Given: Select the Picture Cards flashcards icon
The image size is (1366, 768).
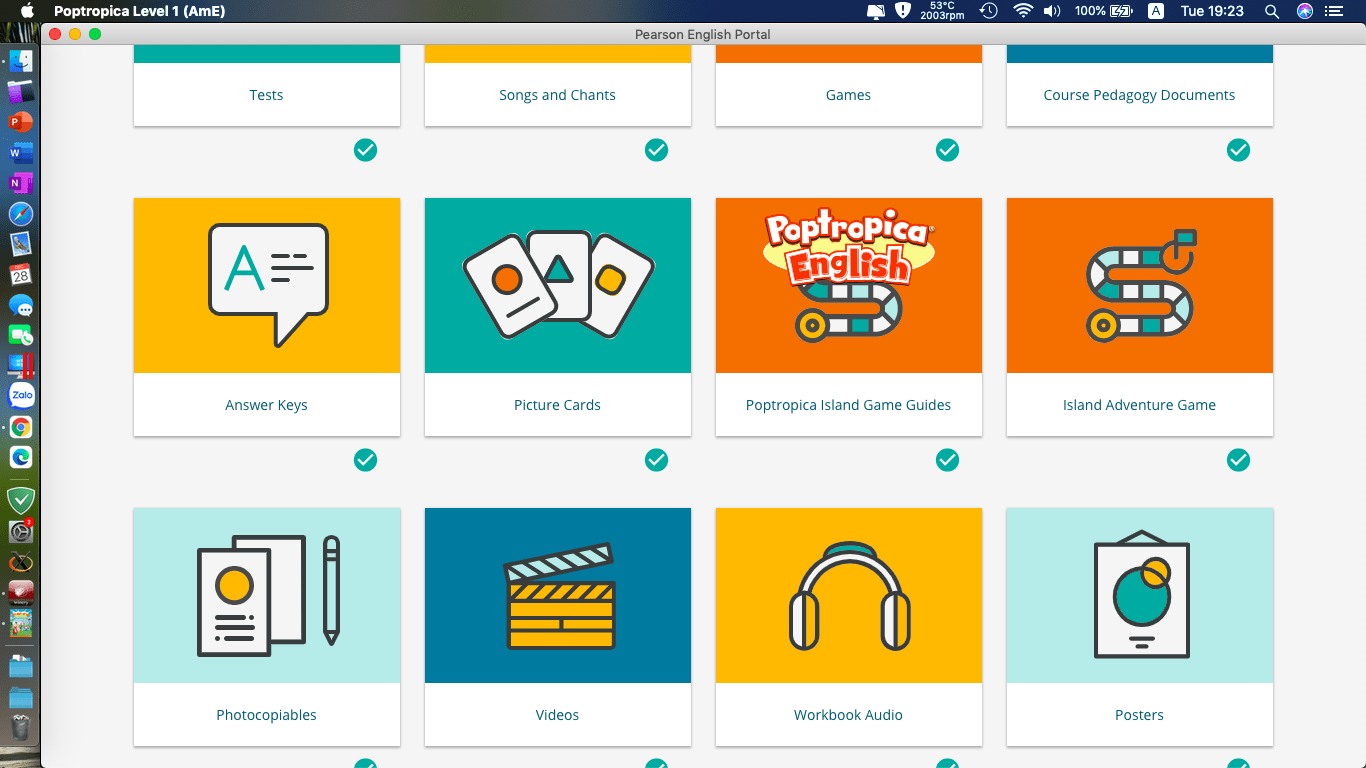Looking at the screenshot, I should pos(557,285).
